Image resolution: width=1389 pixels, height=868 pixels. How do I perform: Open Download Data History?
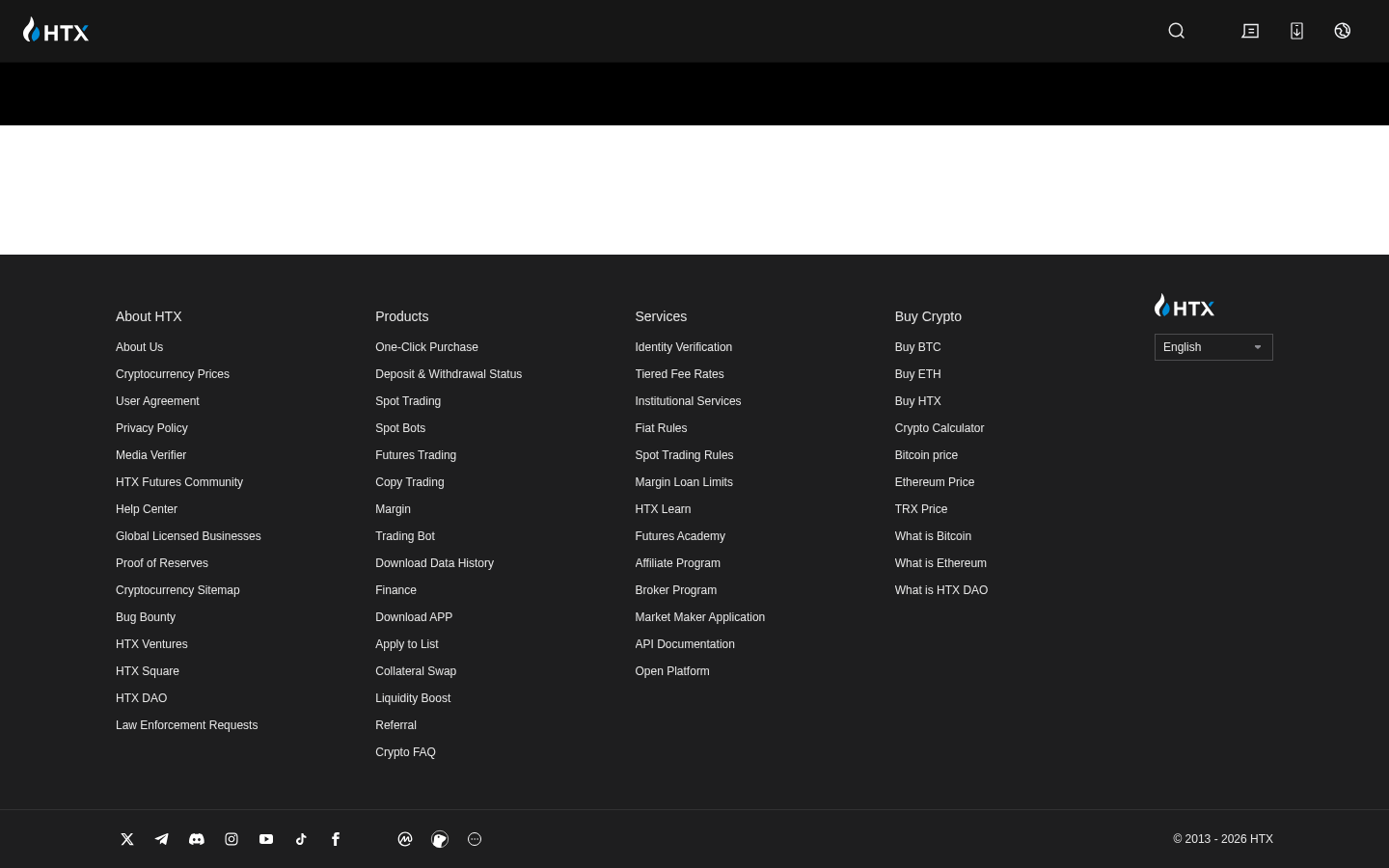point(434,563)
